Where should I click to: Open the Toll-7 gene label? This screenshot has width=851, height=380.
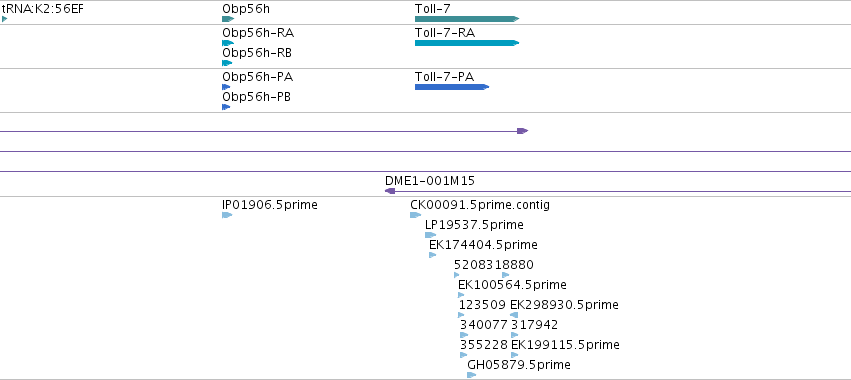pyautogui.click(x=433, y=9)
